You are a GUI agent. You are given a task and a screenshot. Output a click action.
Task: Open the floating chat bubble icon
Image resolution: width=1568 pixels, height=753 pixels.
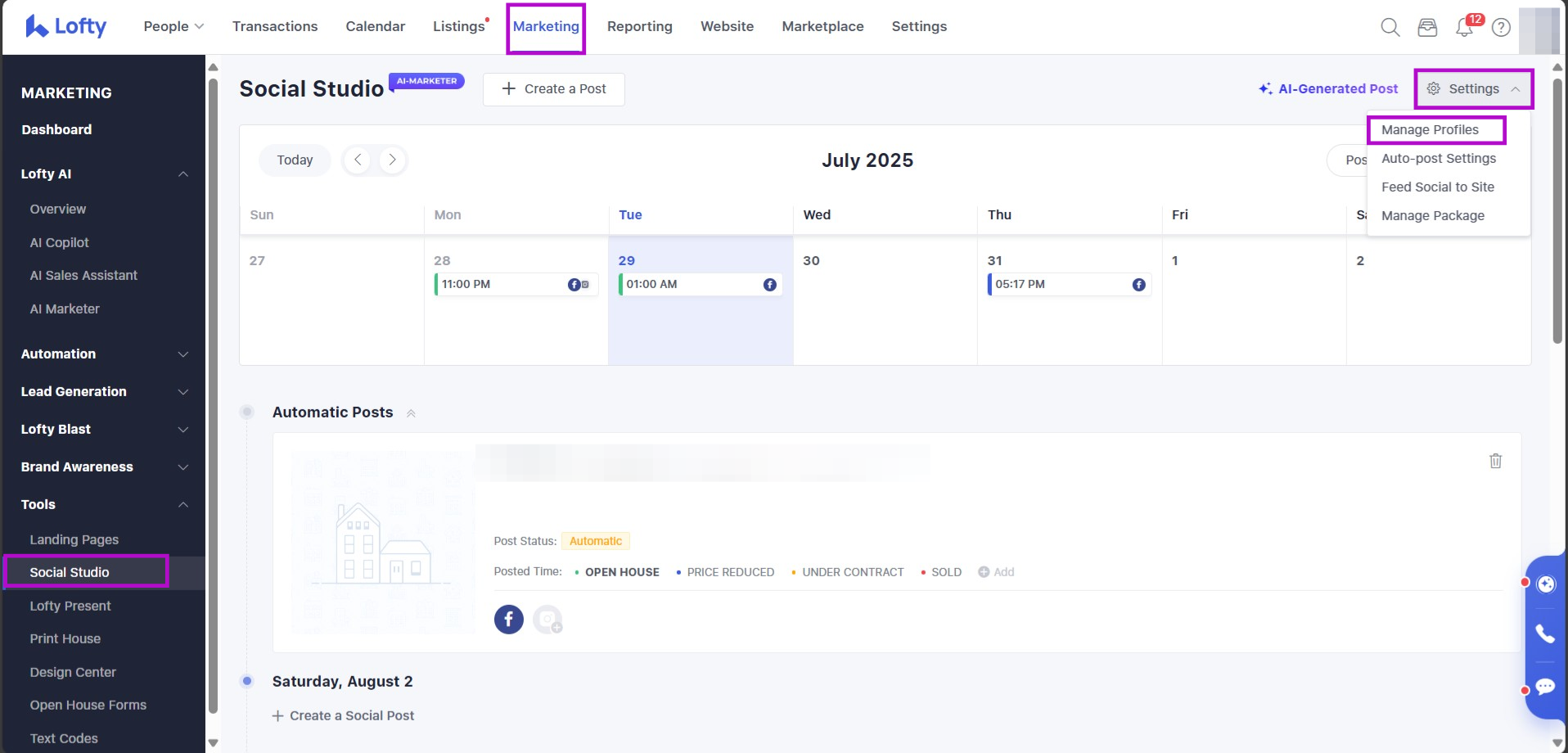point(1544,687)
